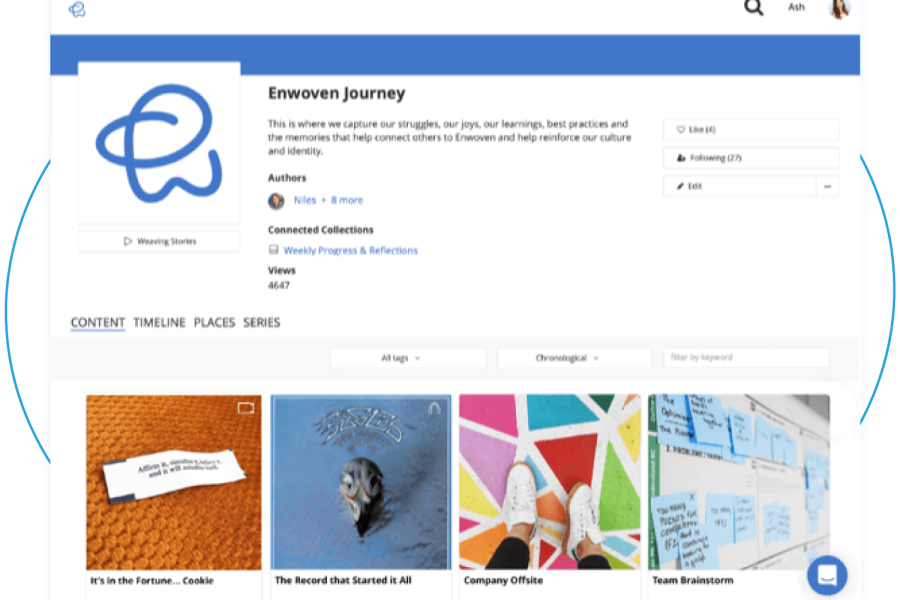Viewport: 900px width, 600px height.
Task: Open Weekly Progress & Reflections link
Action: click(351, 250)
